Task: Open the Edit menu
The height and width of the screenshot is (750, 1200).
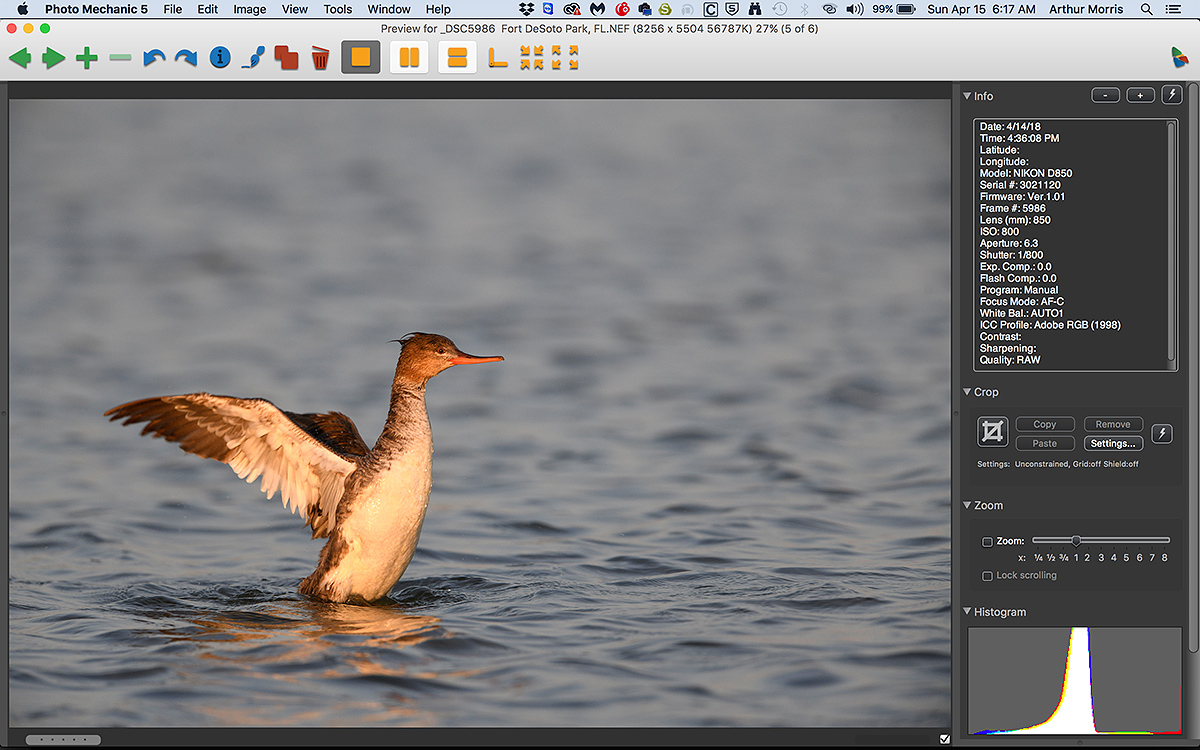Action: 207,9
